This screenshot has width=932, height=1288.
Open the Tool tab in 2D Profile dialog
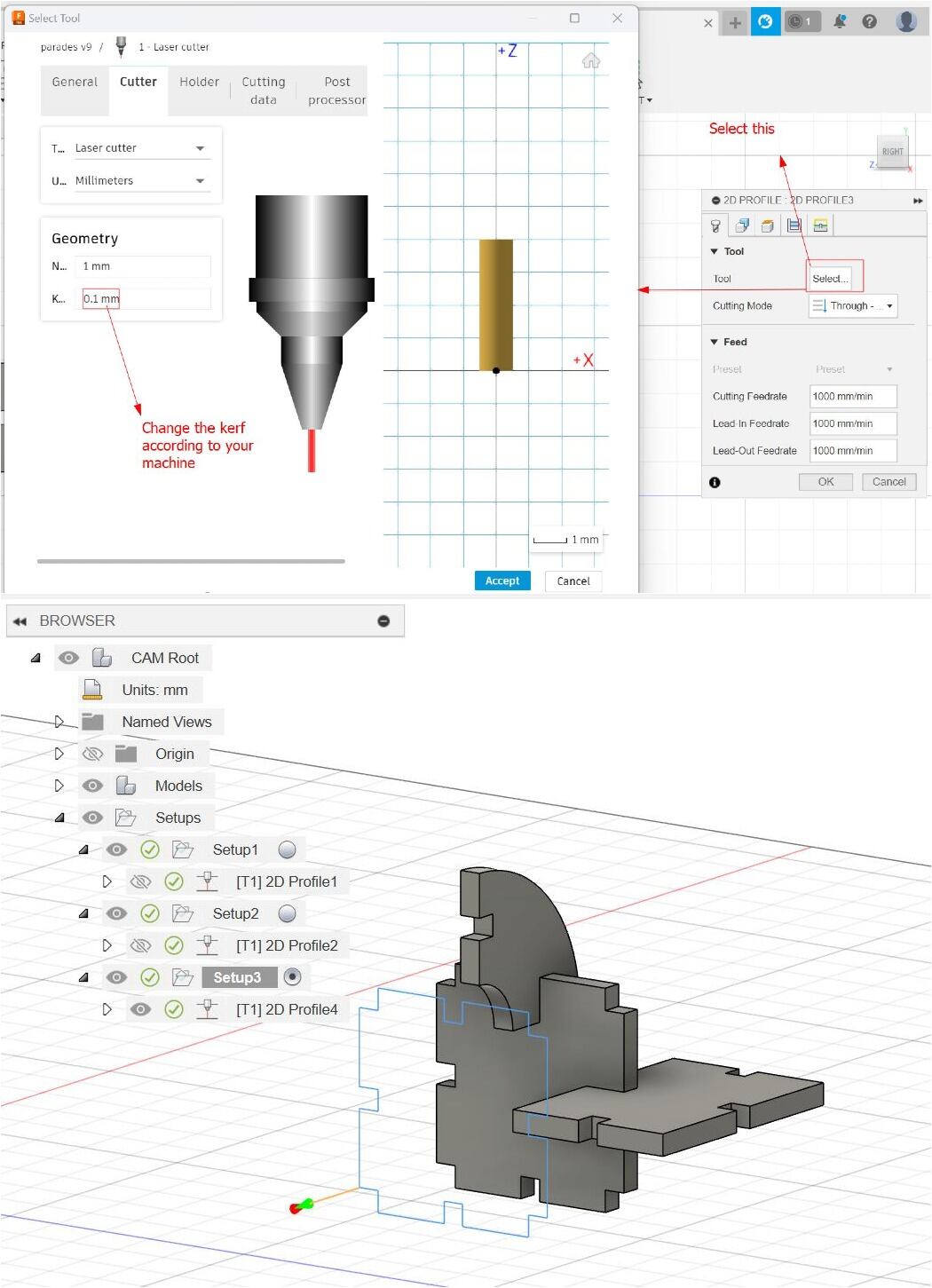716,225
